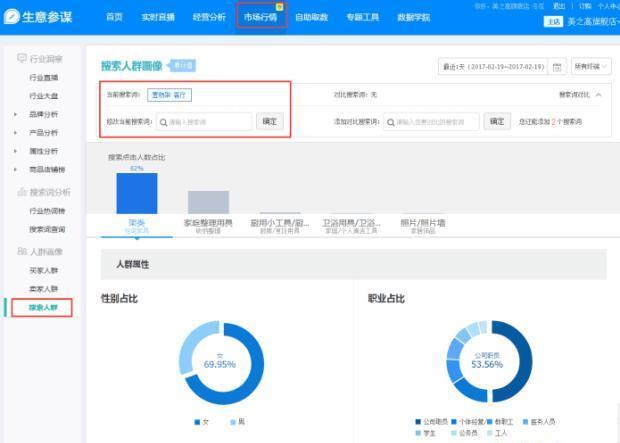This screenshot has width=620, height=443.
Task: Open the 市场行情 nav tab
Action: click(260, 17)
